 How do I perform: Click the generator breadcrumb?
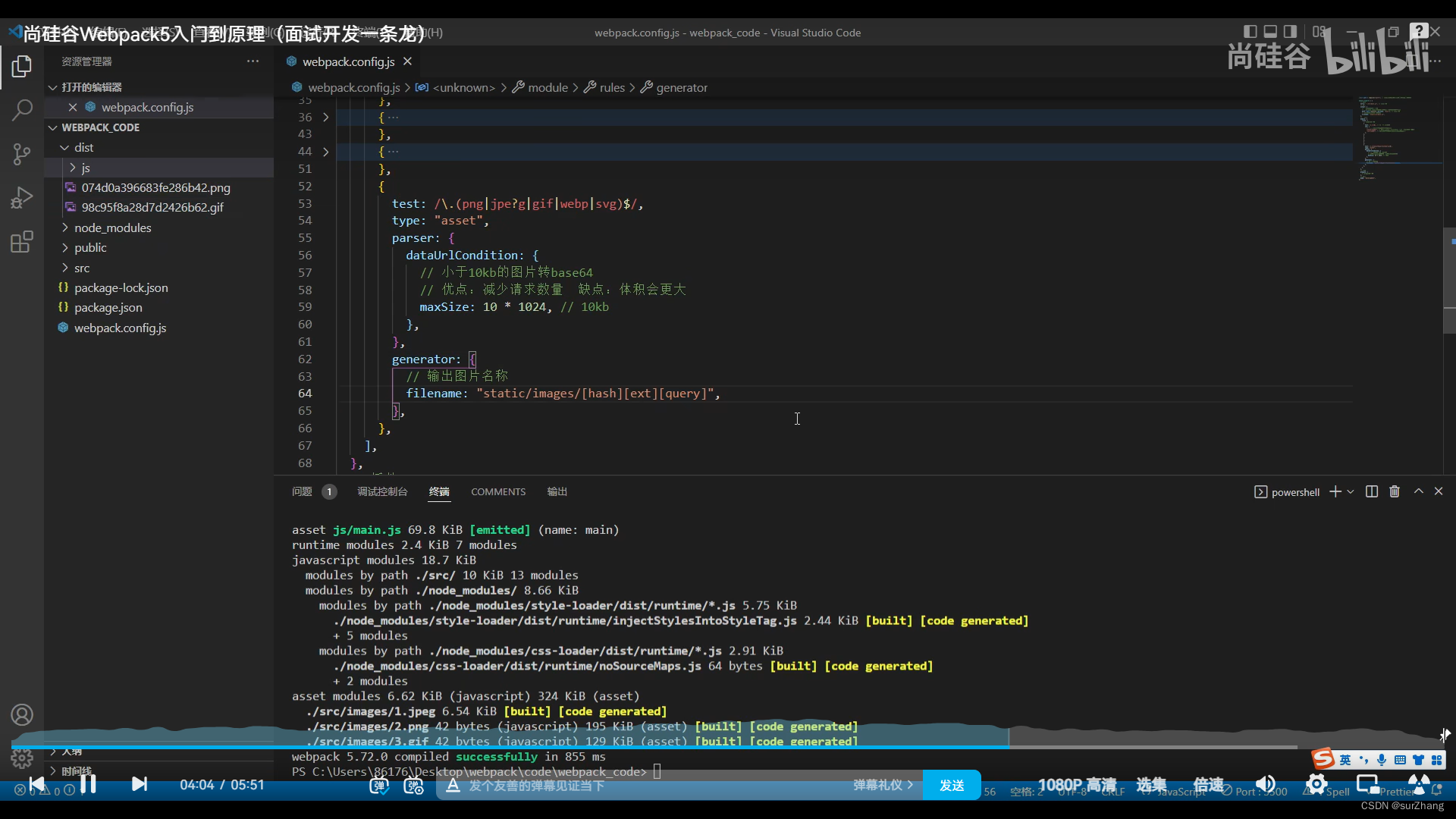[x=682, y=87]
